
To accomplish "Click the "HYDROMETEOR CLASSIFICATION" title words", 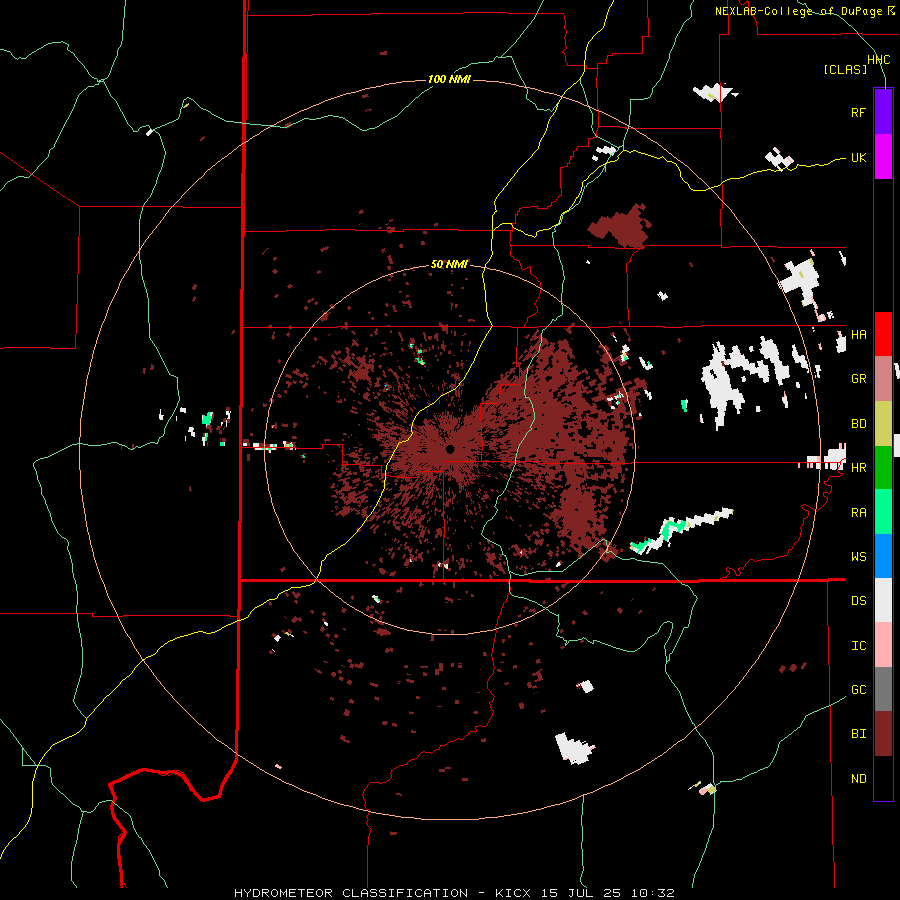I will click(351, 893).
